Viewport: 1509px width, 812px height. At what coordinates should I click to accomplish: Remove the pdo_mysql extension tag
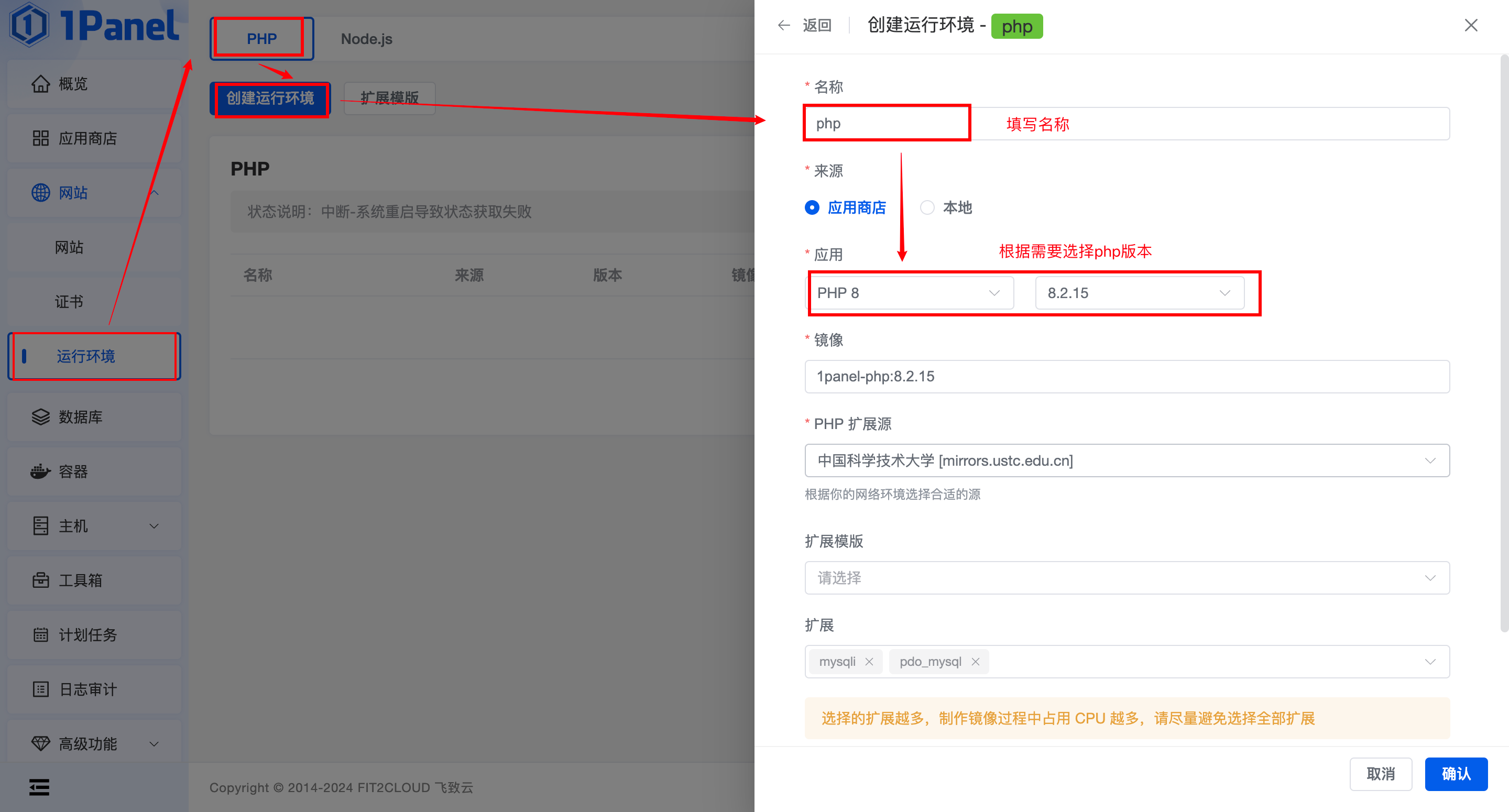[975, 662]
